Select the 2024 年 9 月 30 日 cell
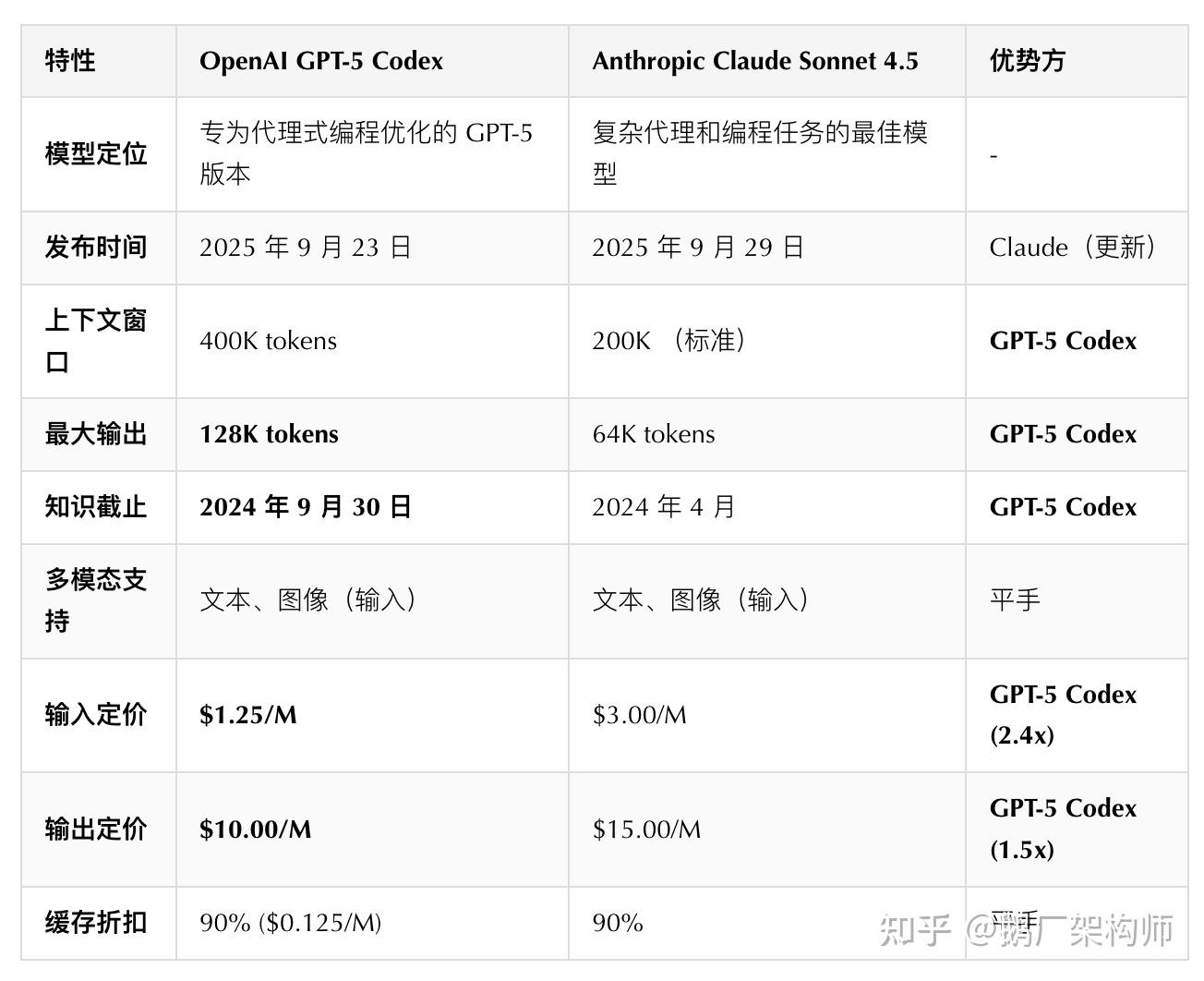The width and height of the screenshot is (1204, 981). [305, 507]
